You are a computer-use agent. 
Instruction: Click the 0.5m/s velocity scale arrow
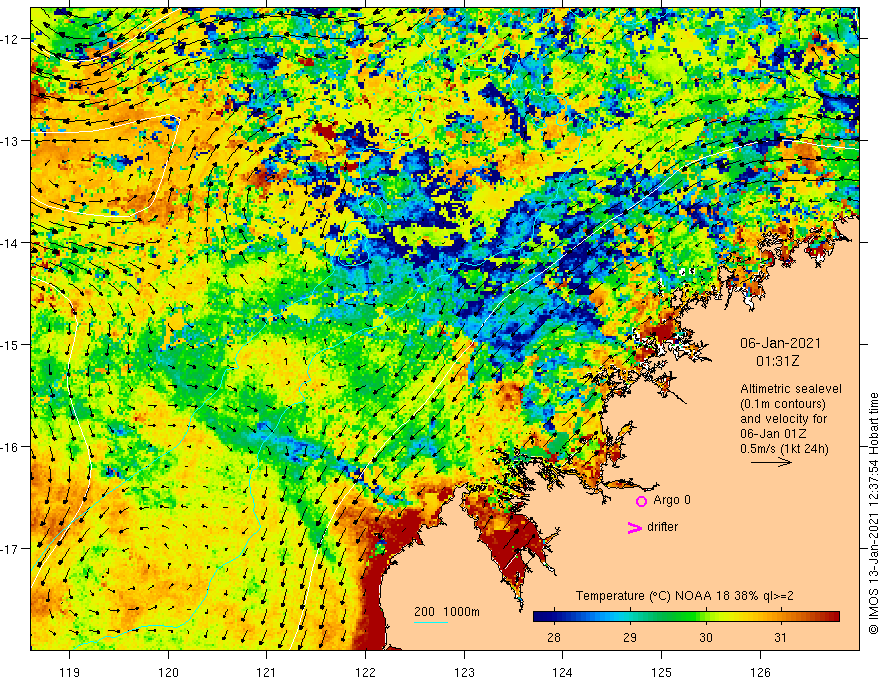click(x=772, y=462)
